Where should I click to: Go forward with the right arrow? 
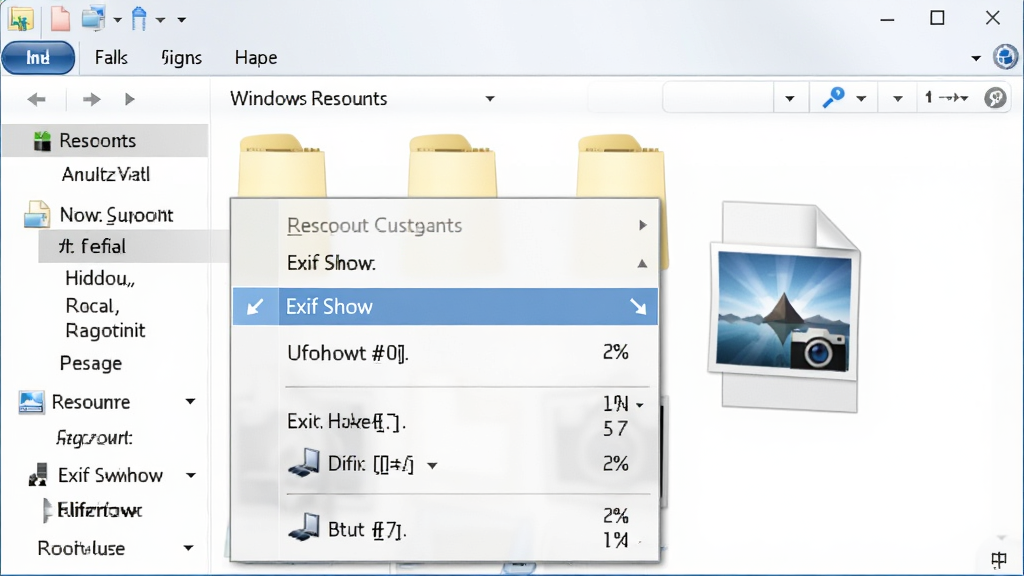tap(91, 99)
